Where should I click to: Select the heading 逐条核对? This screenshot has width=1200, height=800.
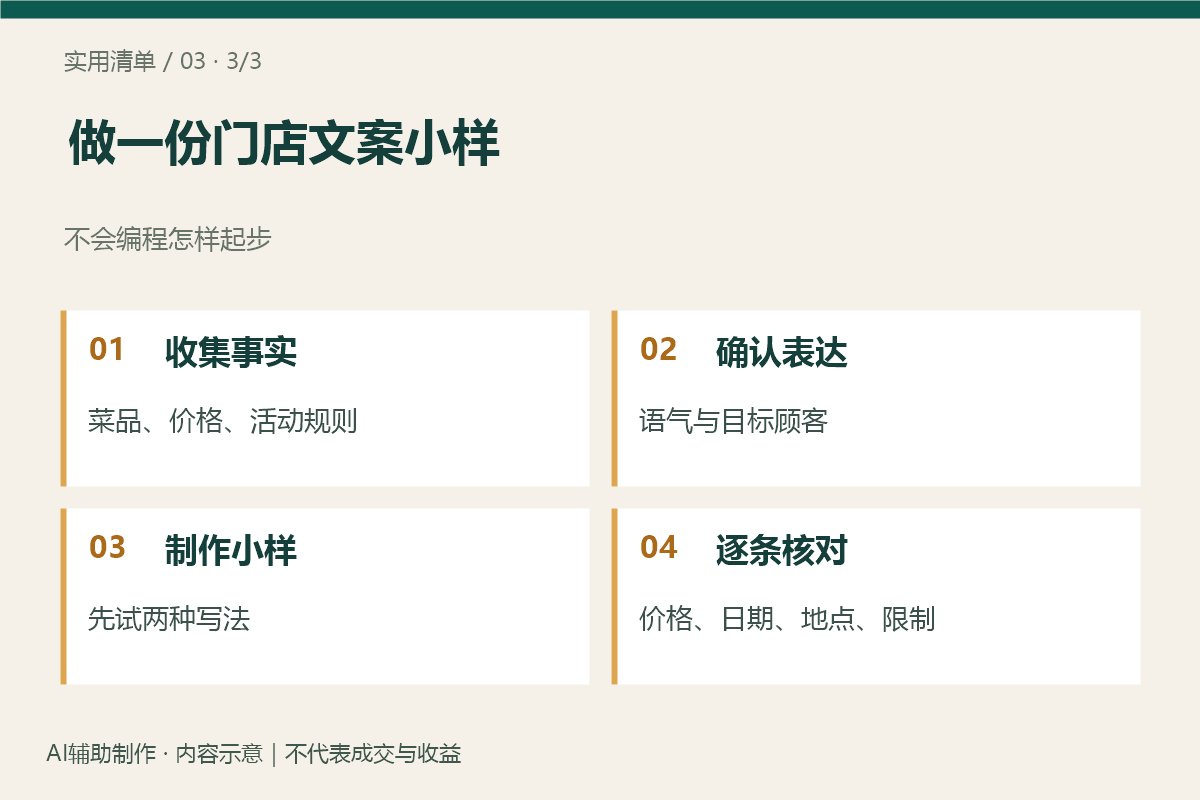tap(782, 550)
